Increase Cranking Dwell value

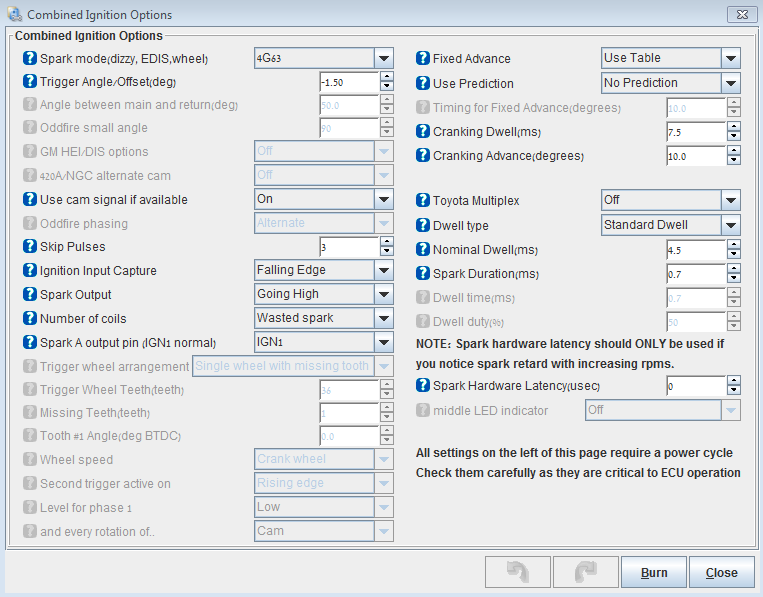coord(734,127)
